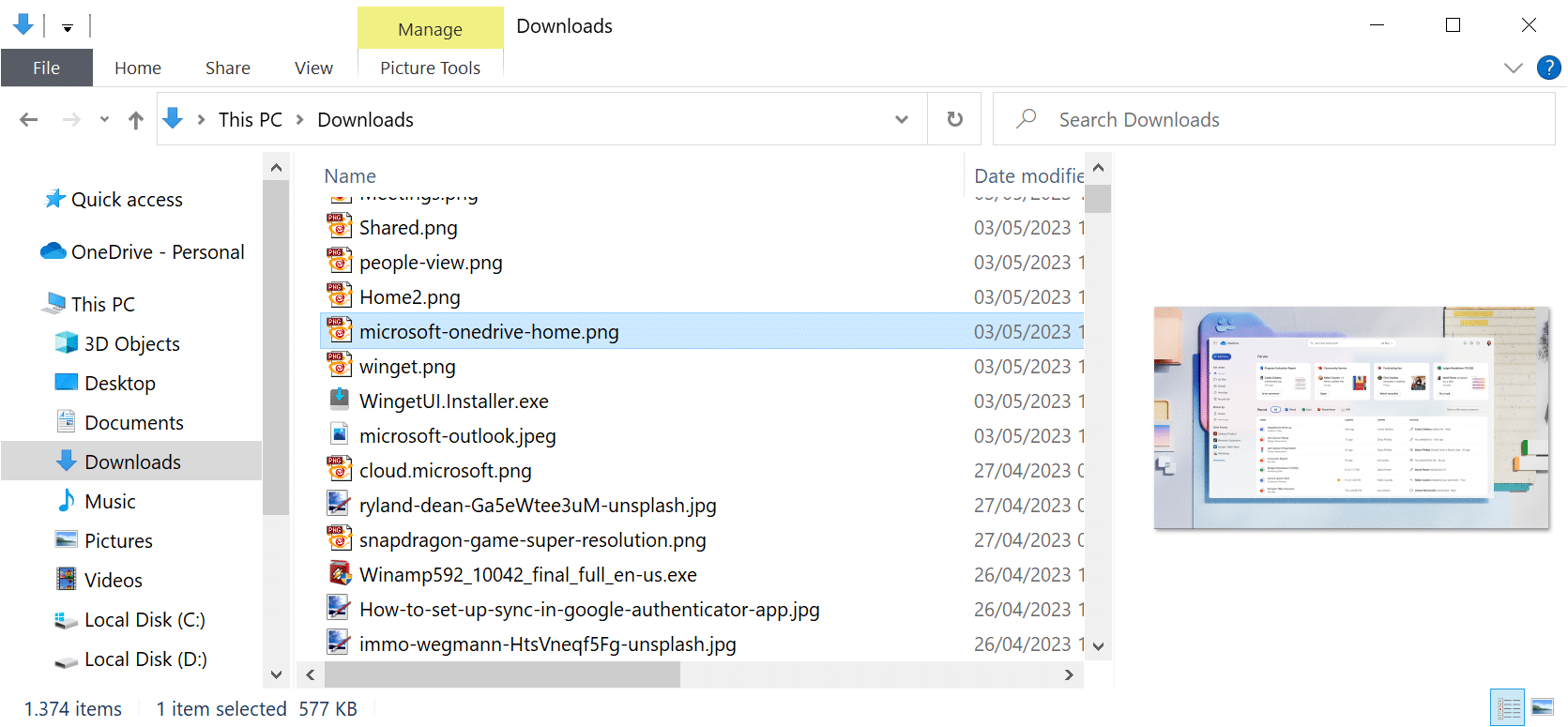Image resolution: width=1568 pixels, height=727 pixels.
Task: Switch to Large icons view layout
Action: click(x=1542, y=707)
